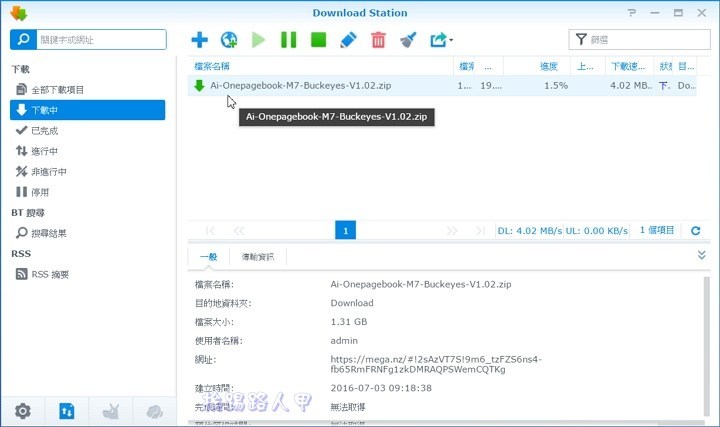
Task: Sort by 進度 column header
Action: tap(537, 66)
